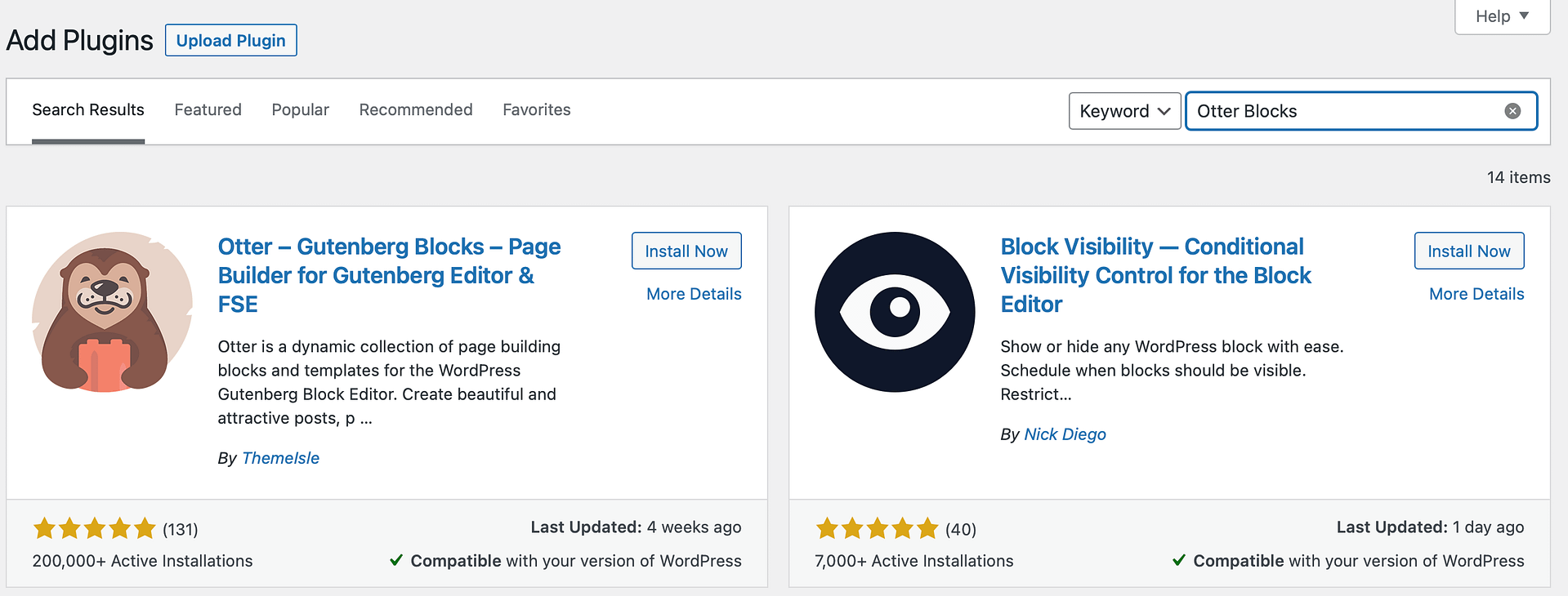Visit author Nick Diego's link
Viewport: 1568px width, 596px height.
point(1065,434)
